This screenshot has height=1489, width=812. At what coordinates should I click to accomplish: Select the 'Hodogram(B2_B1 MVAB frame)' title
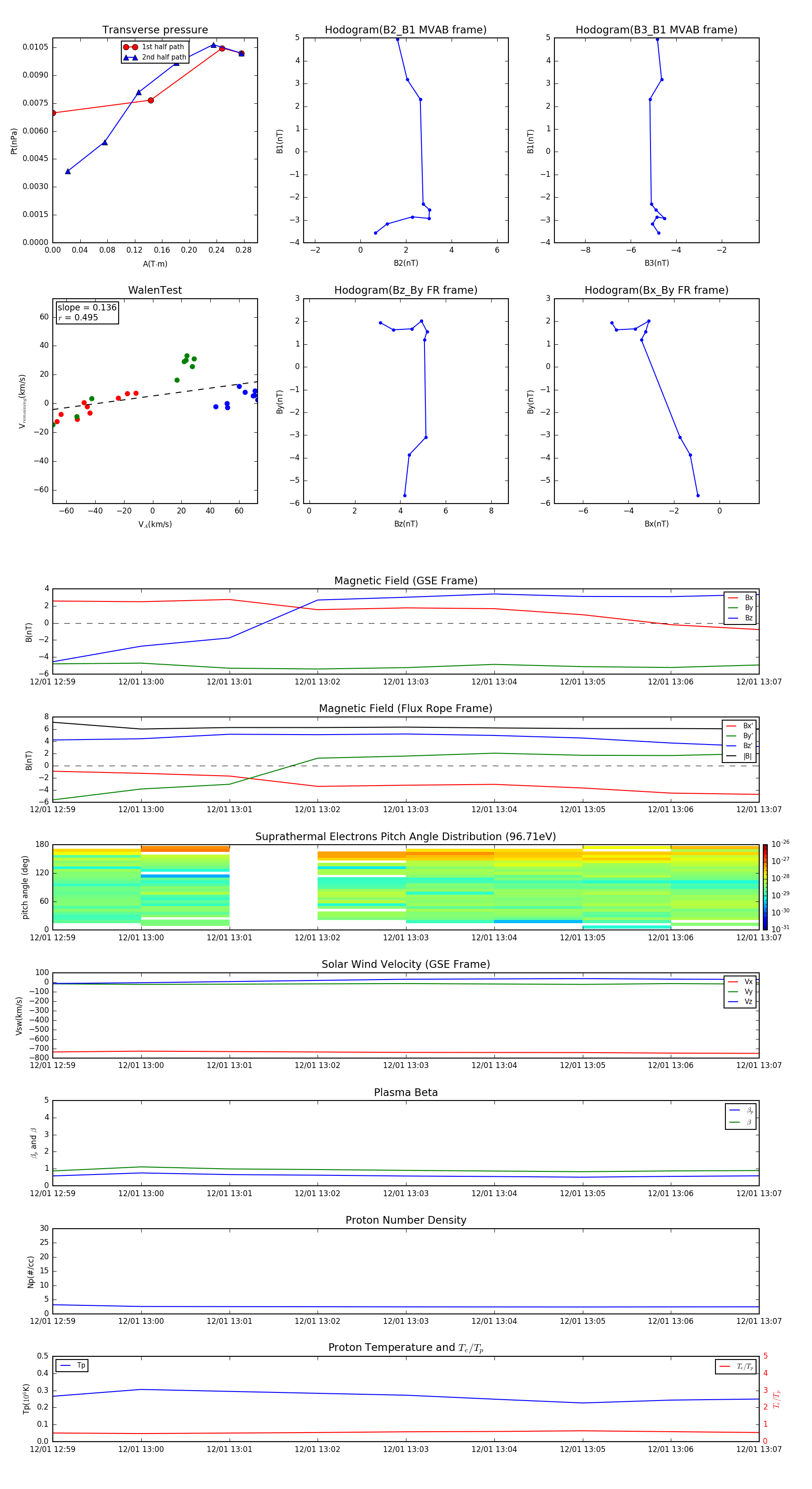(x=406, y=30)
